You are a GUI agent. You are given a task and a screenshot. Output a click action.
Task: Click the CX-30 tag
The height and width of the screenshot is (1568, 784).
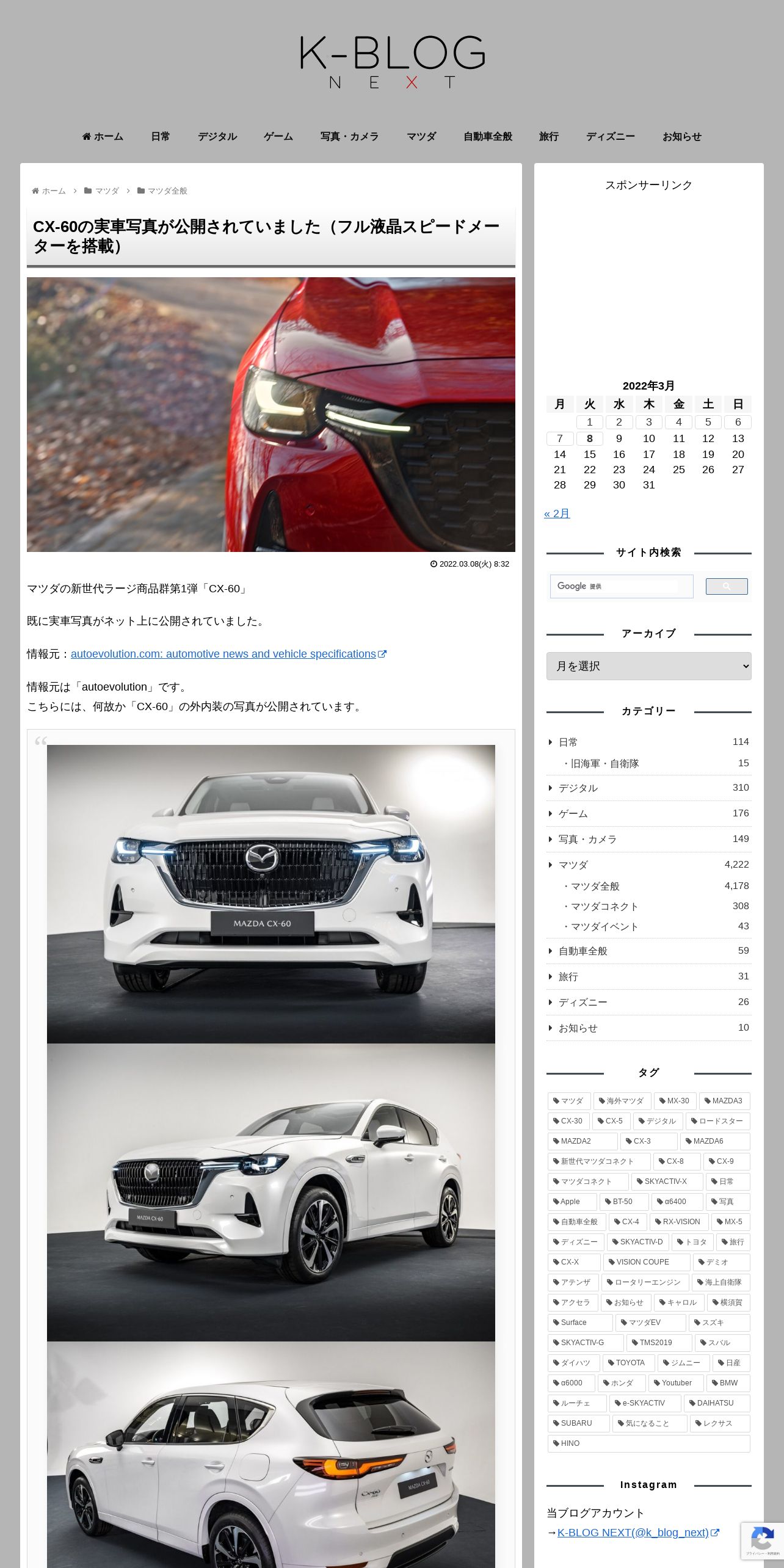(x=569, y=1121)
